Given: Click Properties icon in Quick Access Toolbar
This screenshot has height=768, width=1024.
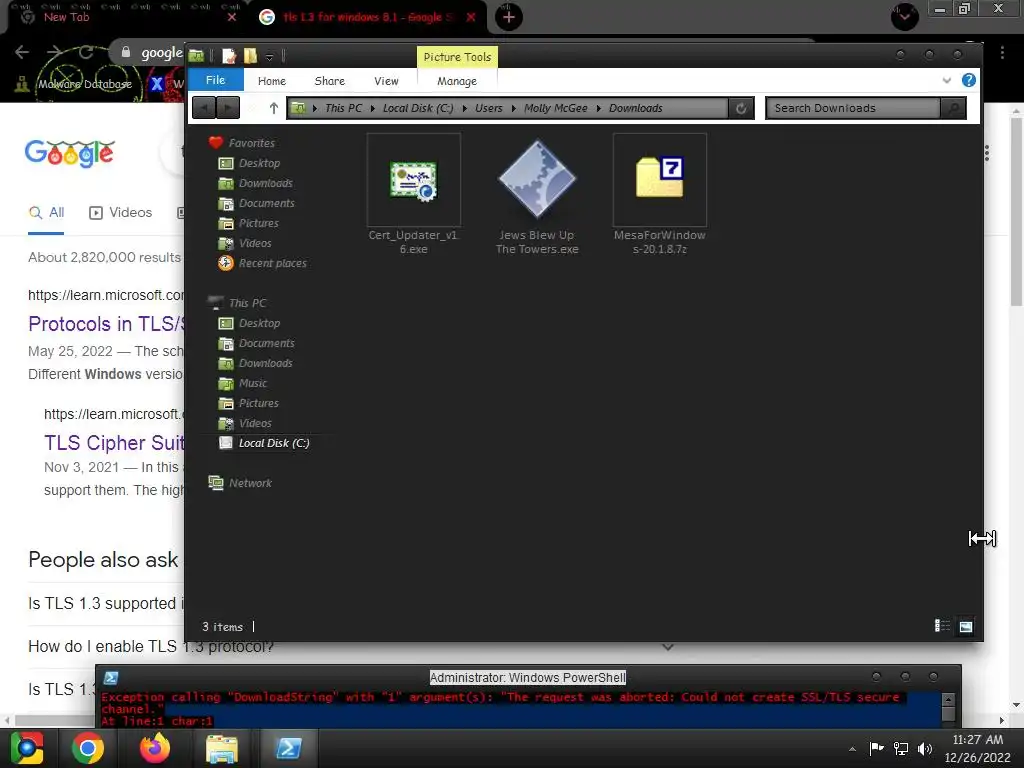Looking at the screenshot, I should [229, 56].
